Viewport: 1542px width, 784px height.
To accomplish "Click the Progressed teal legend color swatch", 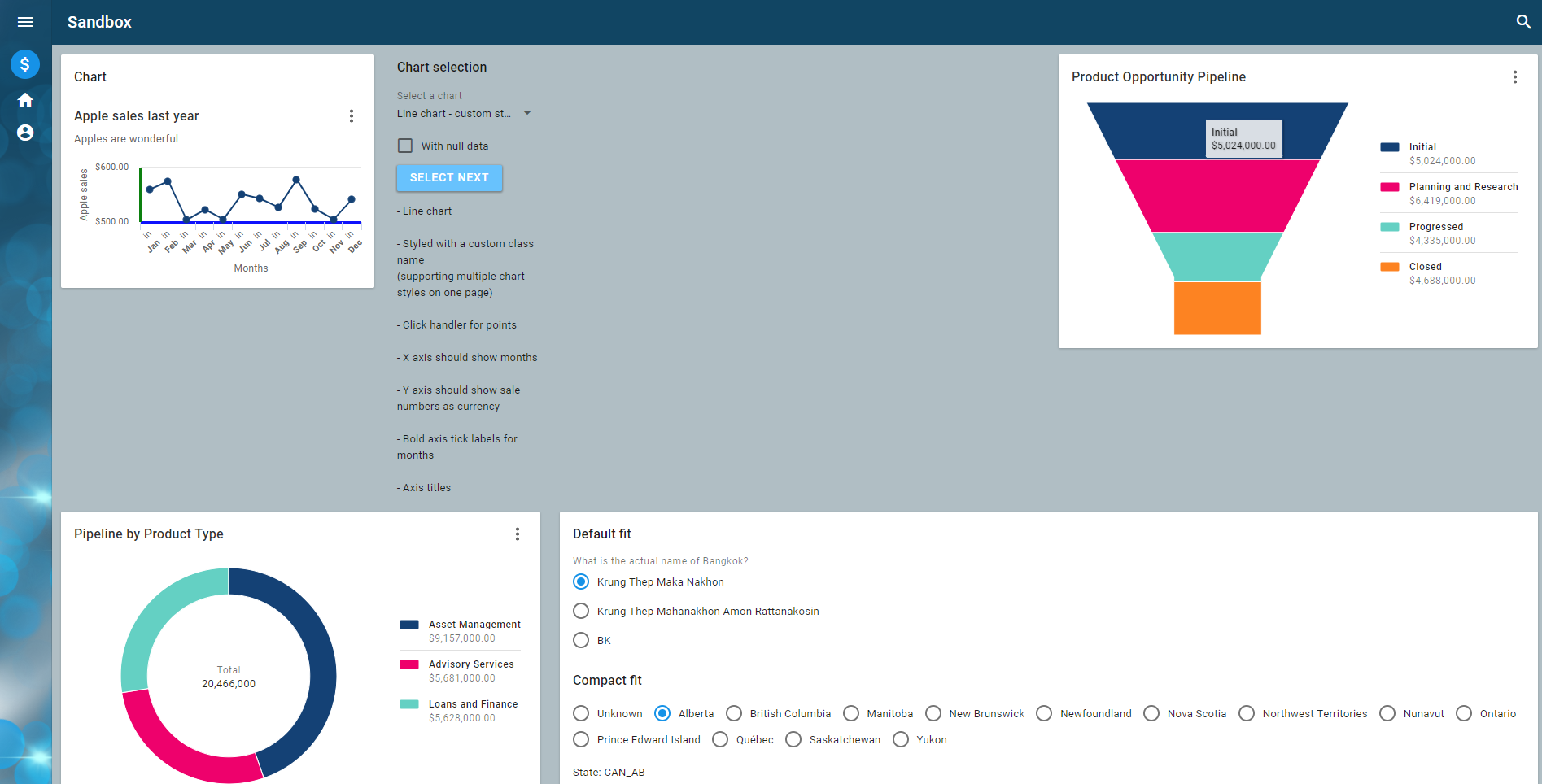I will 1390,227.
